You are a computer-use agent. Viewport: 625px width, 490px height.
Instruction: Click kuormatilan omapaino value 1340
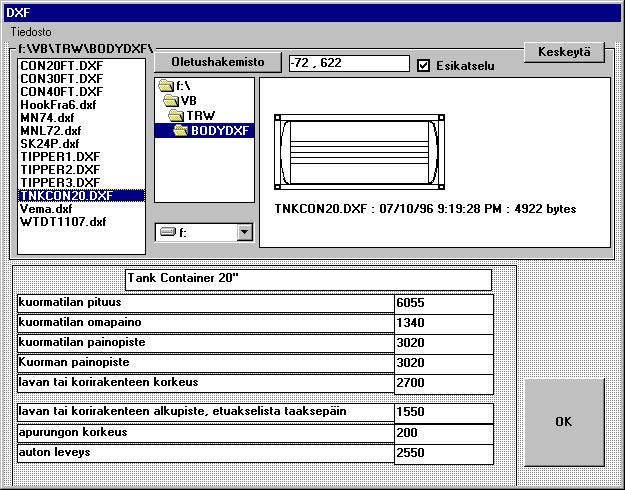click(444, 323)
